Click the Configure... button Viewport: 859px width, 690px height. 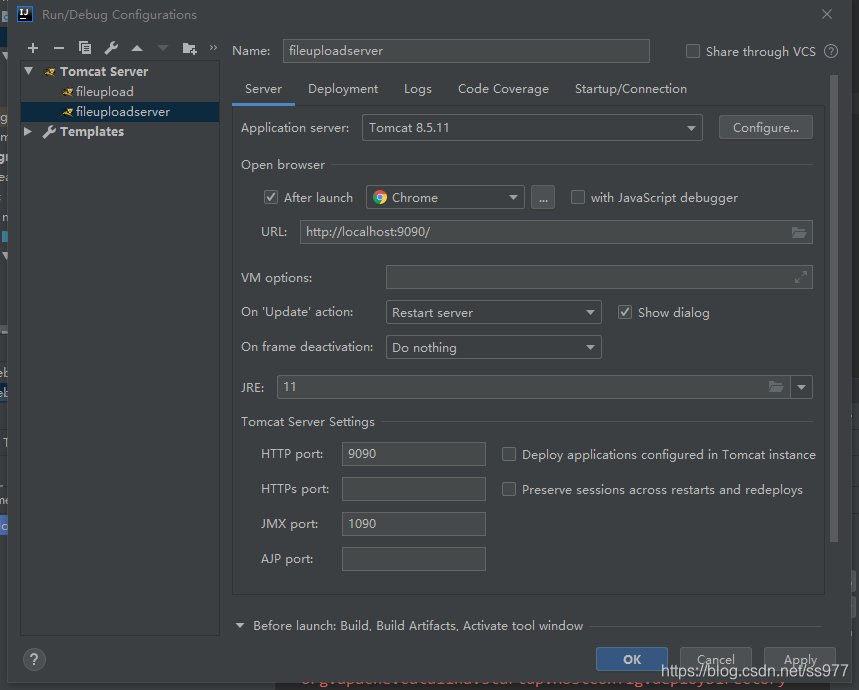pyautogui.click(x=766, y=128)
